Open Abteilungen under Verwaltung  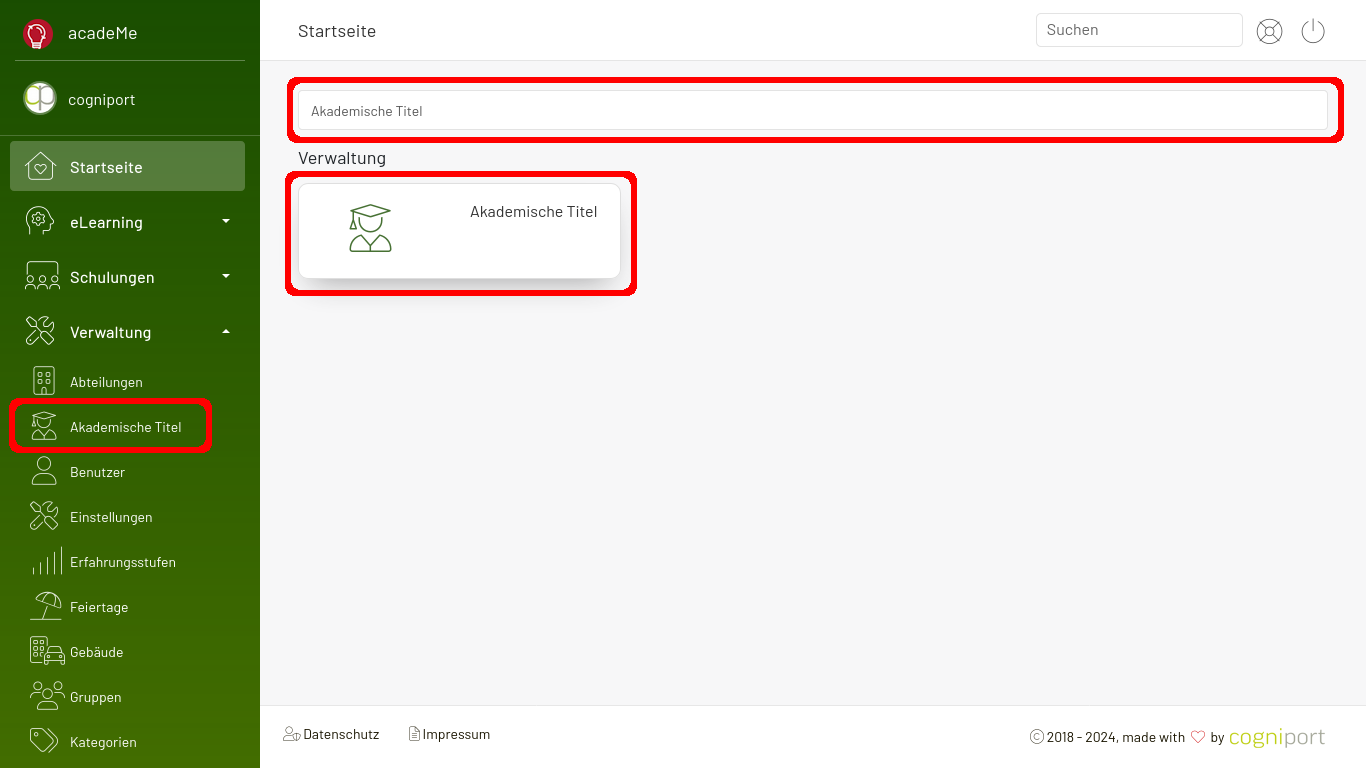pyautogui.click(x=106, y=382)
